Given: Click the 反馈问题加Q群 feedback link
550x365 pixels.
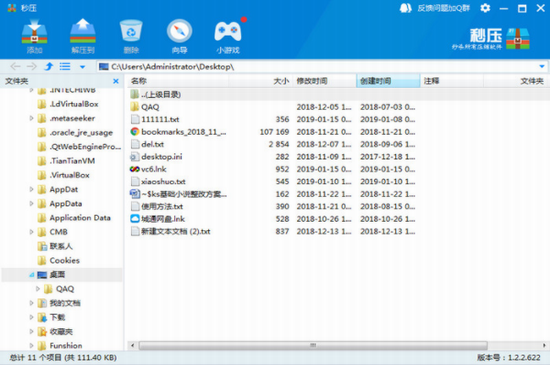Looking at the screenshot, I should [443, 8].
